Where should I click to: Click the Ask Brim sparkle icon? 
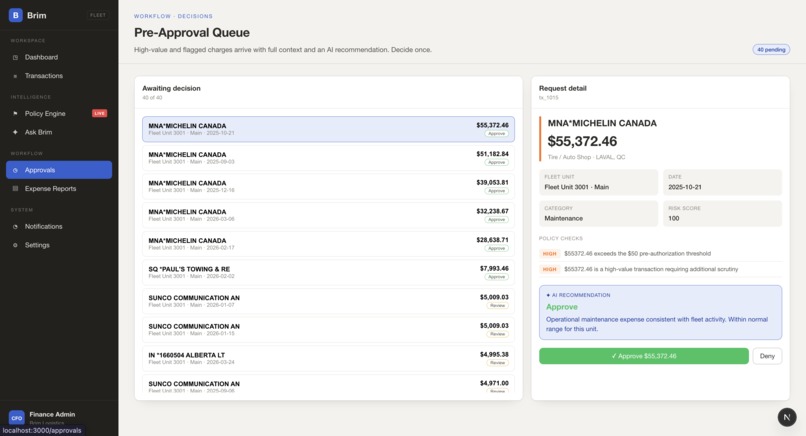(x=15, y=132)
